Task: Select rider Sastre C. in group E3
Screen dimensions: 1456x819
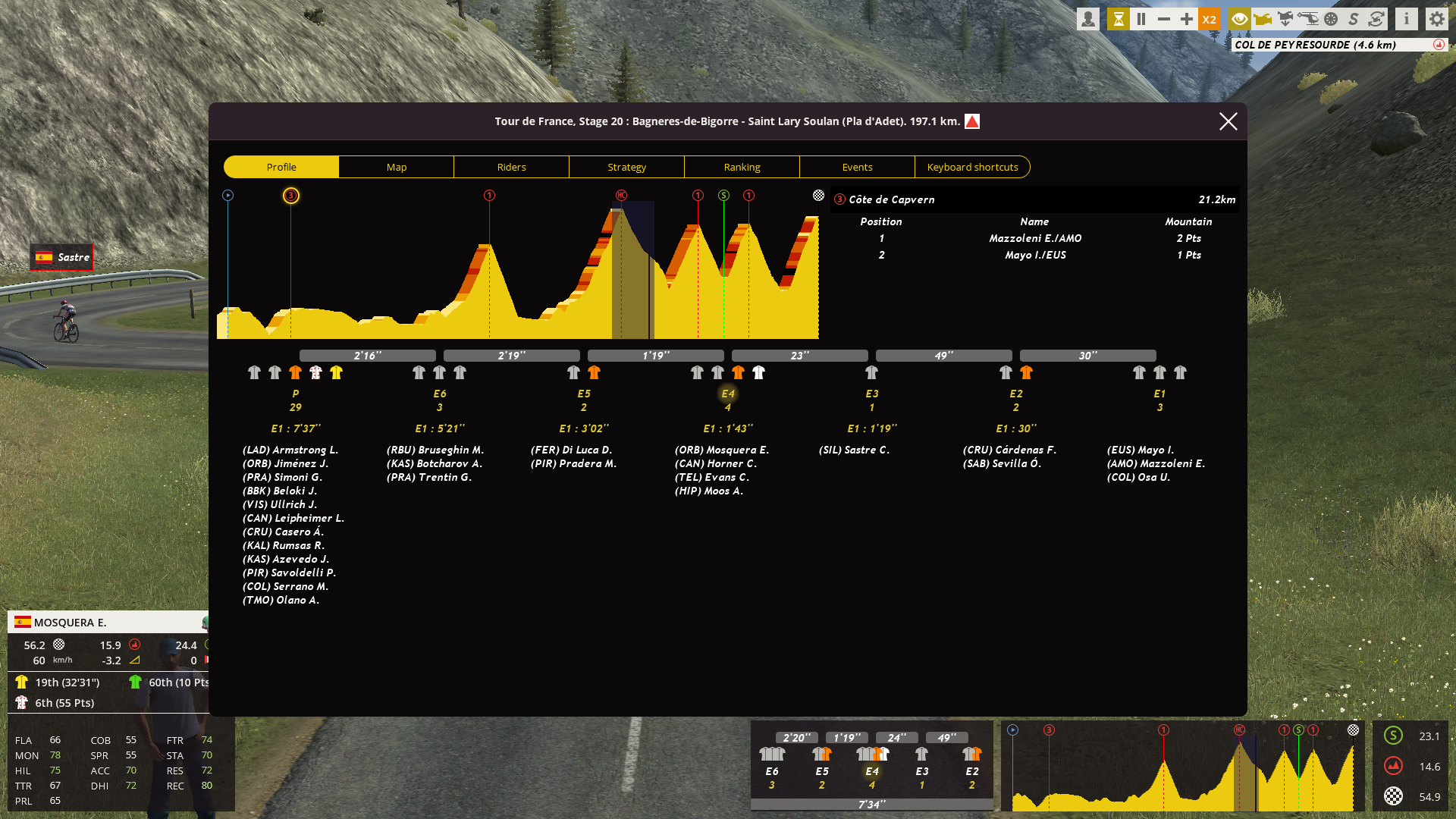Action: point(855,450)
